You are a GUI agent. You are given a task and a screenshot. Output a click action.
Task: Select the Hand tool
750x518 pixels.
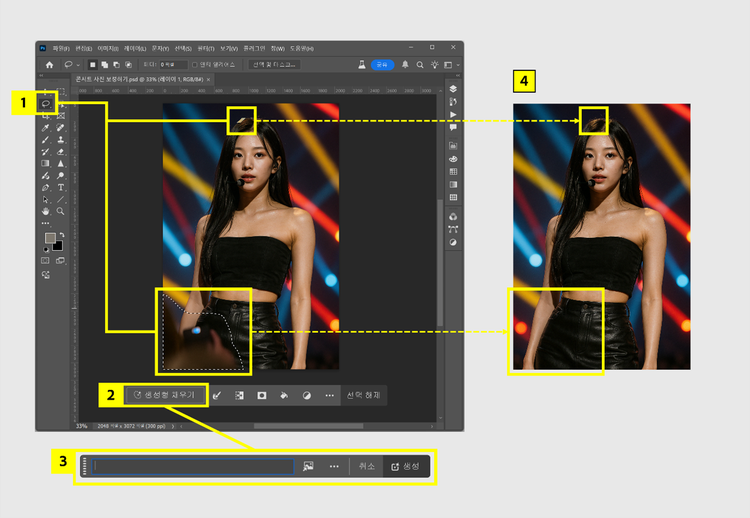(46, 211)
